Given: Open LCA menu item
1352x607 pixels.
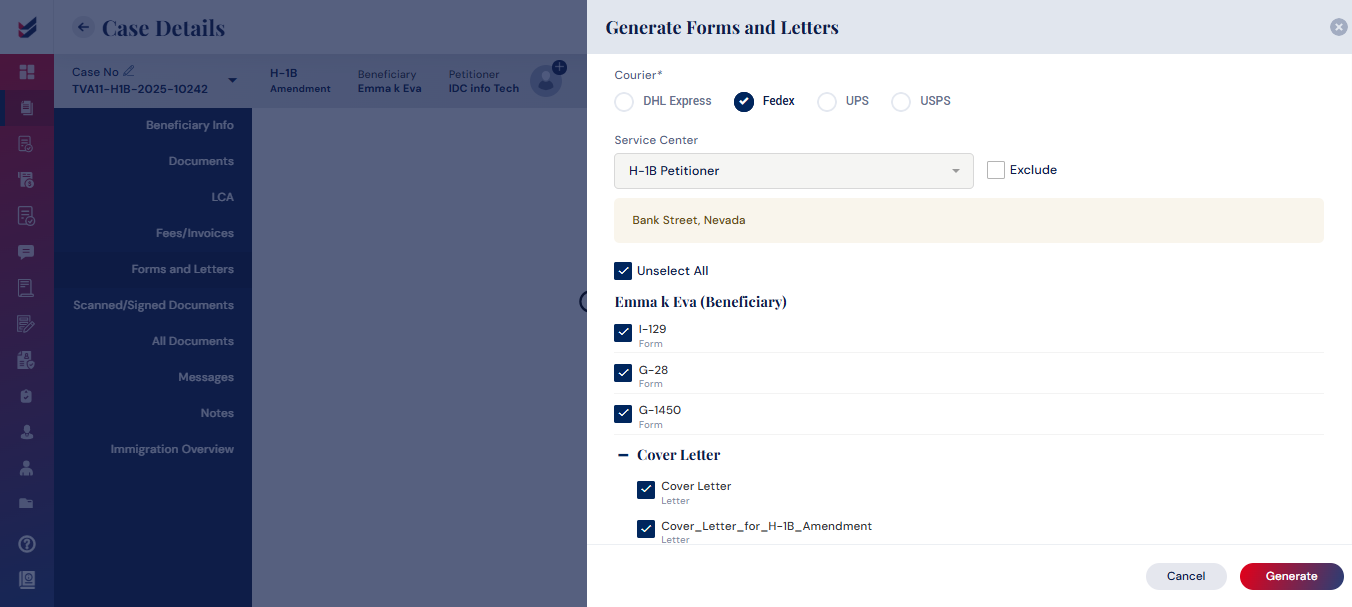Looking at the screenshot, I should (223, 197).
